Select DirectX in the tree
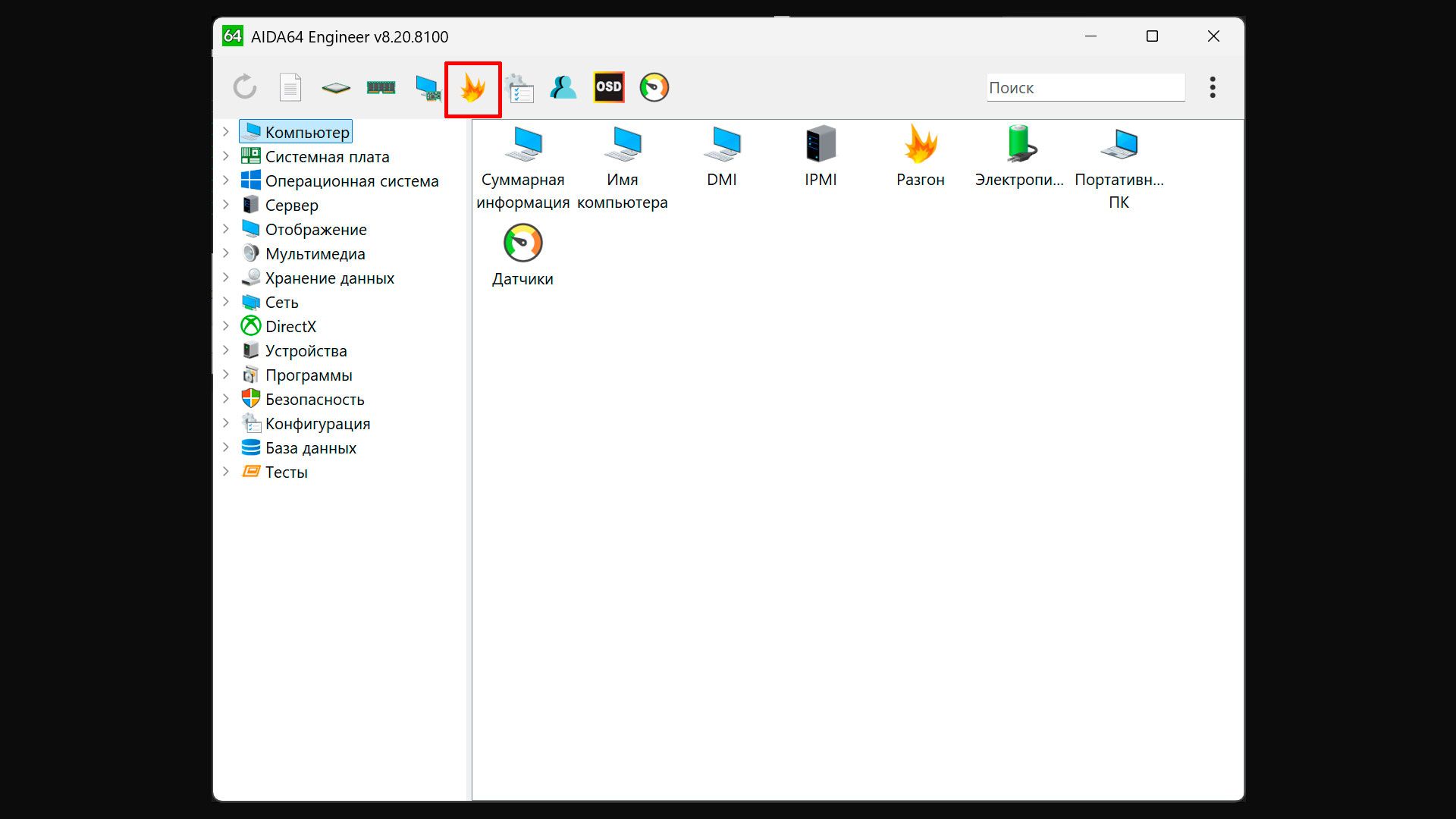Screen dimensions: 1456x819 point(278,327)
